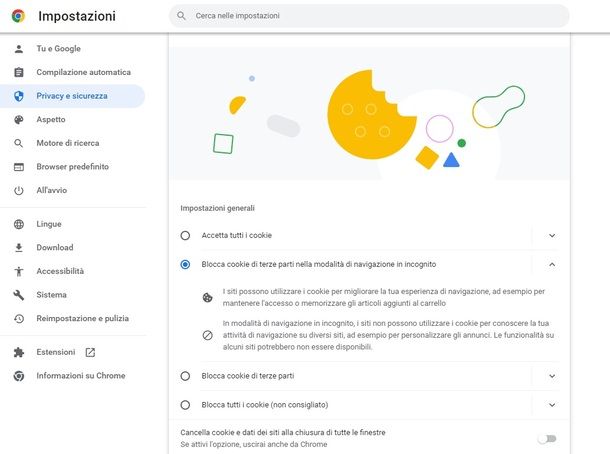Click the puzzle piece Estensioni icon

[x=19, y=352]
